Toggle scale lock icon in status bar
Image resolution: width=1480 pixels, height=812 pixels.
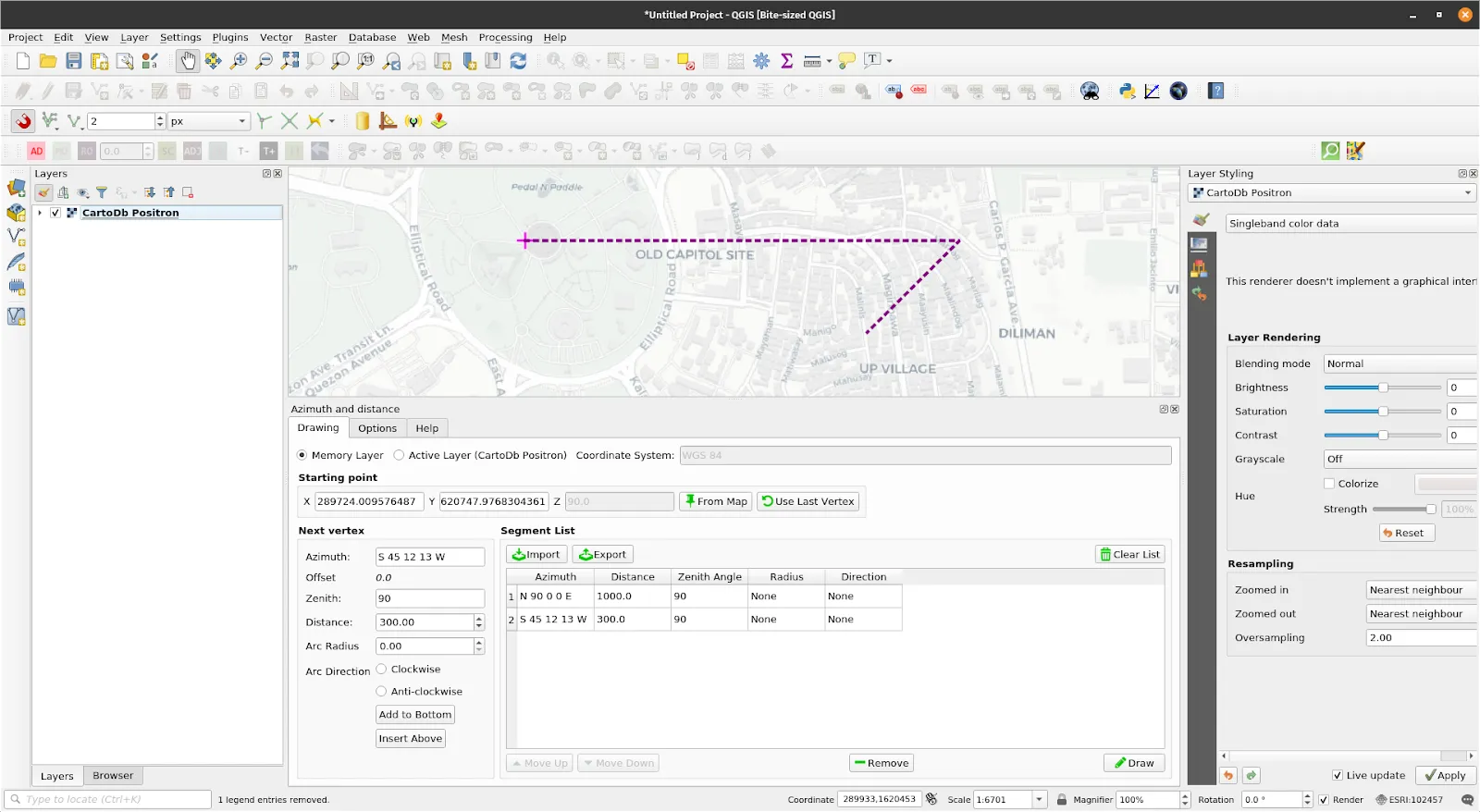point(1062,800)
